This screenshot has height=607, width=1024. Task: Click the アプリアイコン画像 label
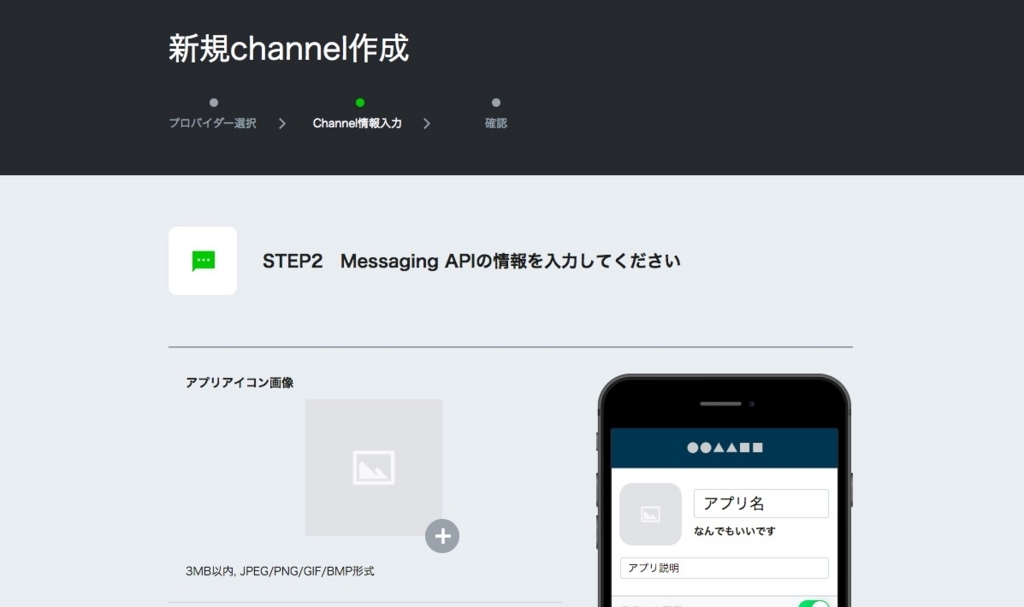(x=240, y=382)
